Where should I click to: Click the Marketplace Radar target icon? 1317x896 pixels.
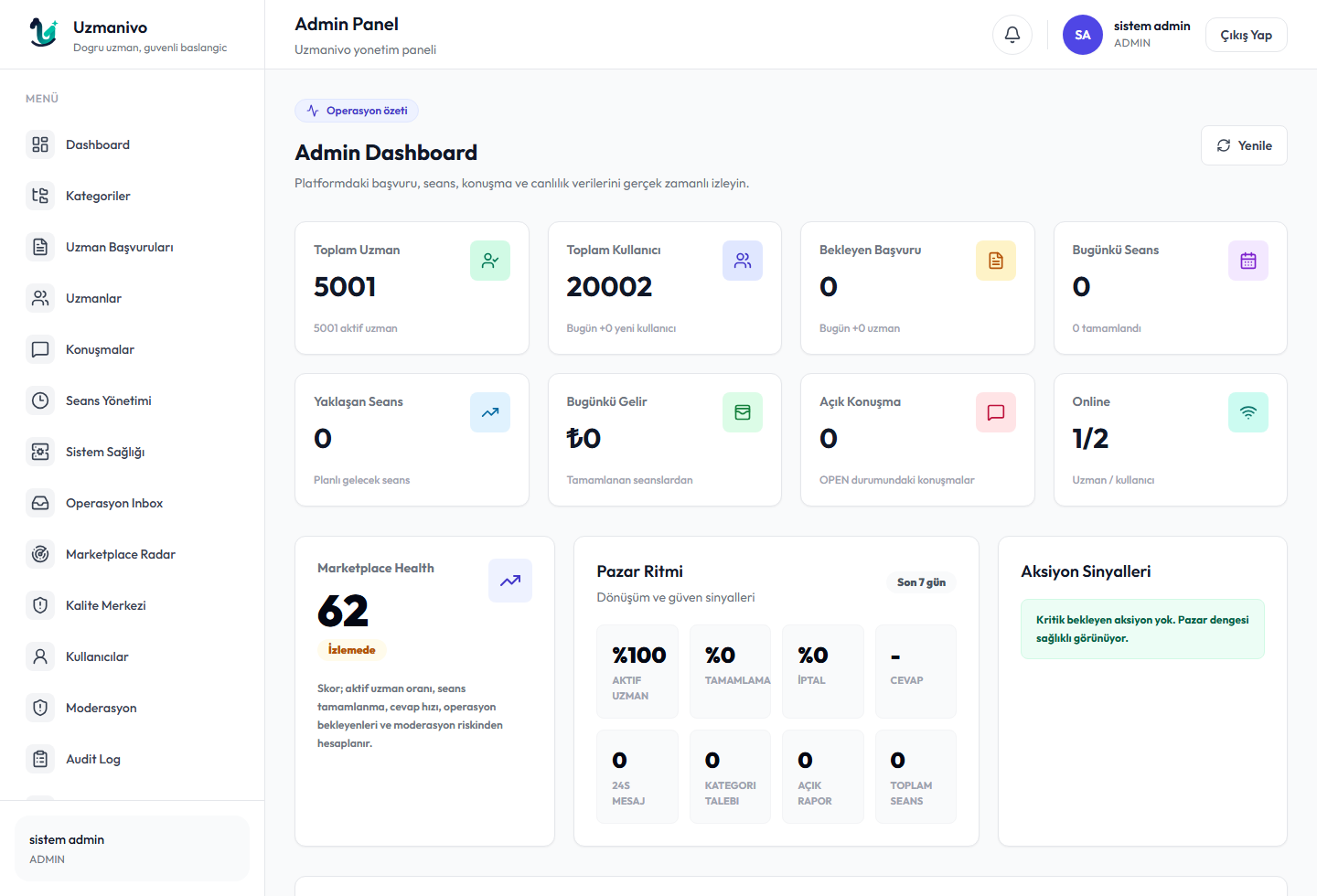click(x=40, y=554)
